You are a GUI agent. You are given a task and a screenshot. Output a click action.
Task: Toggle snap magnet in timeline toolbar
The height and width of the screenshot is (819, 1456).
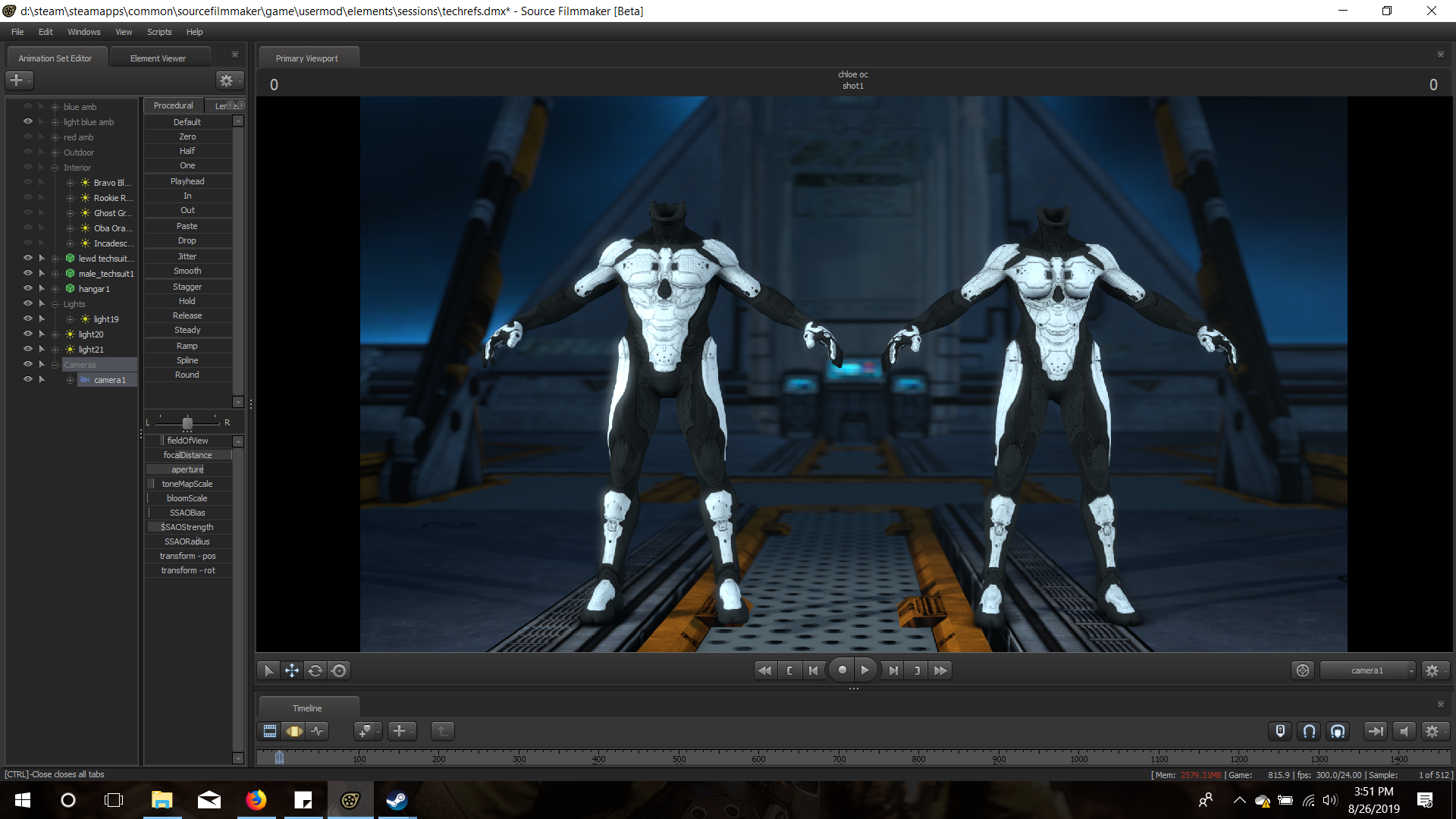coord(1309,731)
